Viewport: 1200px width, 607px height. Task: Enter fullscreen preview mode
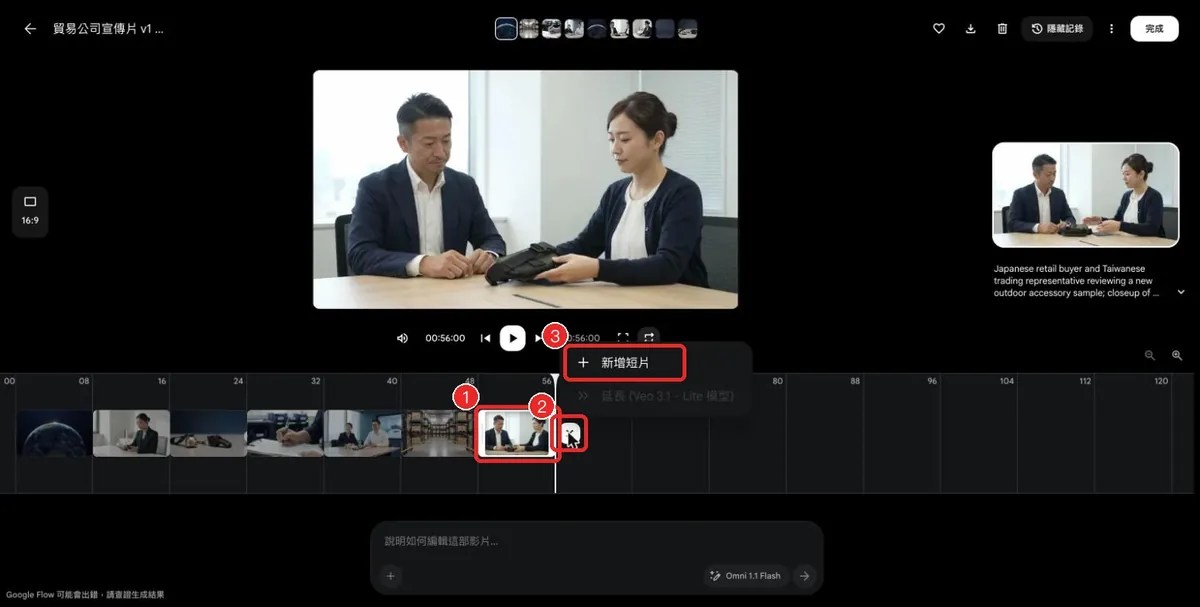click(622, 338)
